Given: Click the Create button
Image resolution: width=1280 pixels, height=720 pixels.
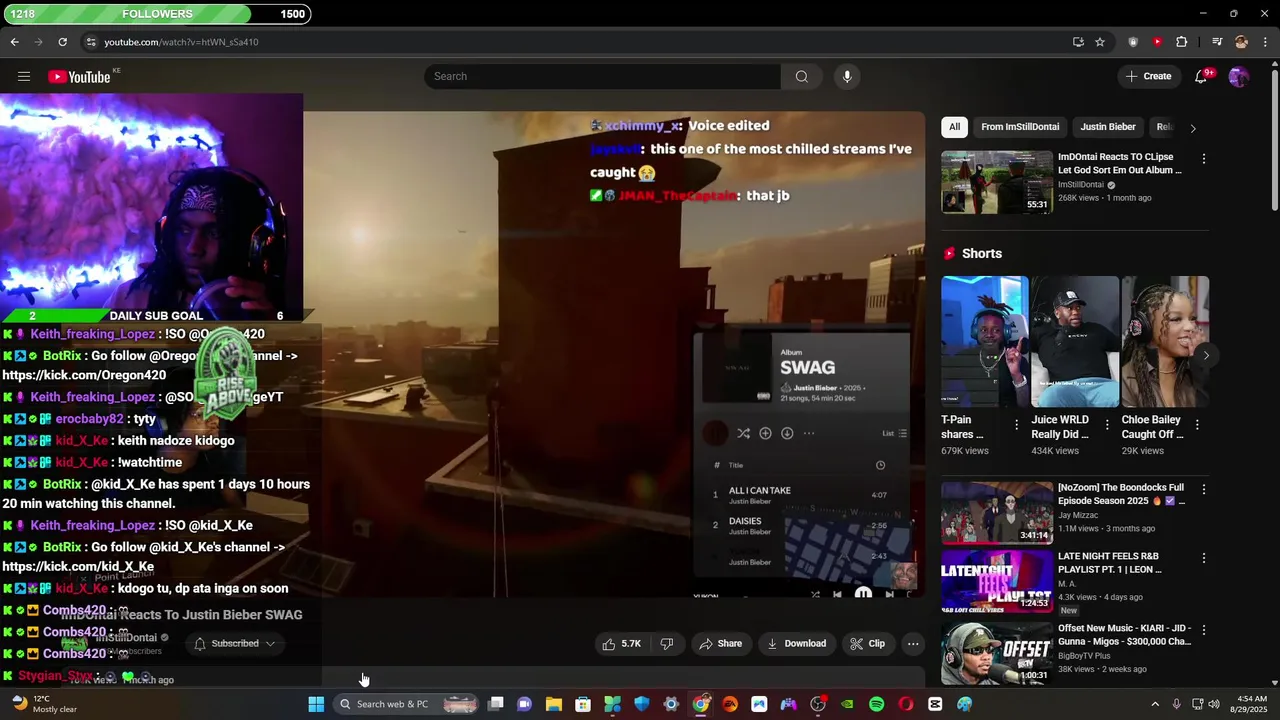Looking at the screenshot, I should 1148,76.
